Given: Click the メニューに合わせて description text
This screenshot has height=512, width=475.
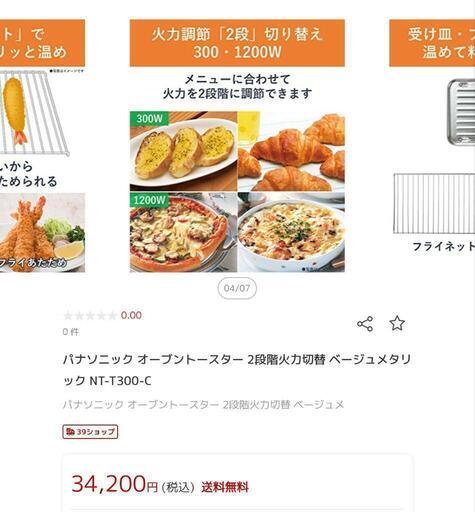Looking at the screenshot, I should [237, 86].
